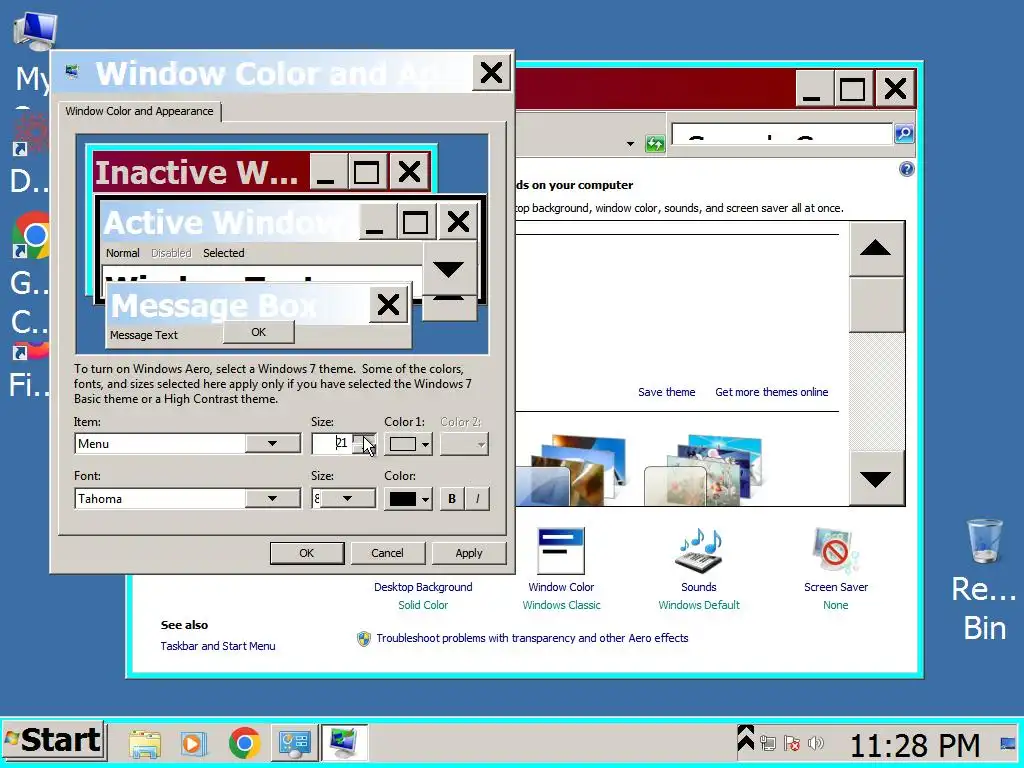Open the Sounds icon in Personalization

pyautogui.click(x=699, y=550)
